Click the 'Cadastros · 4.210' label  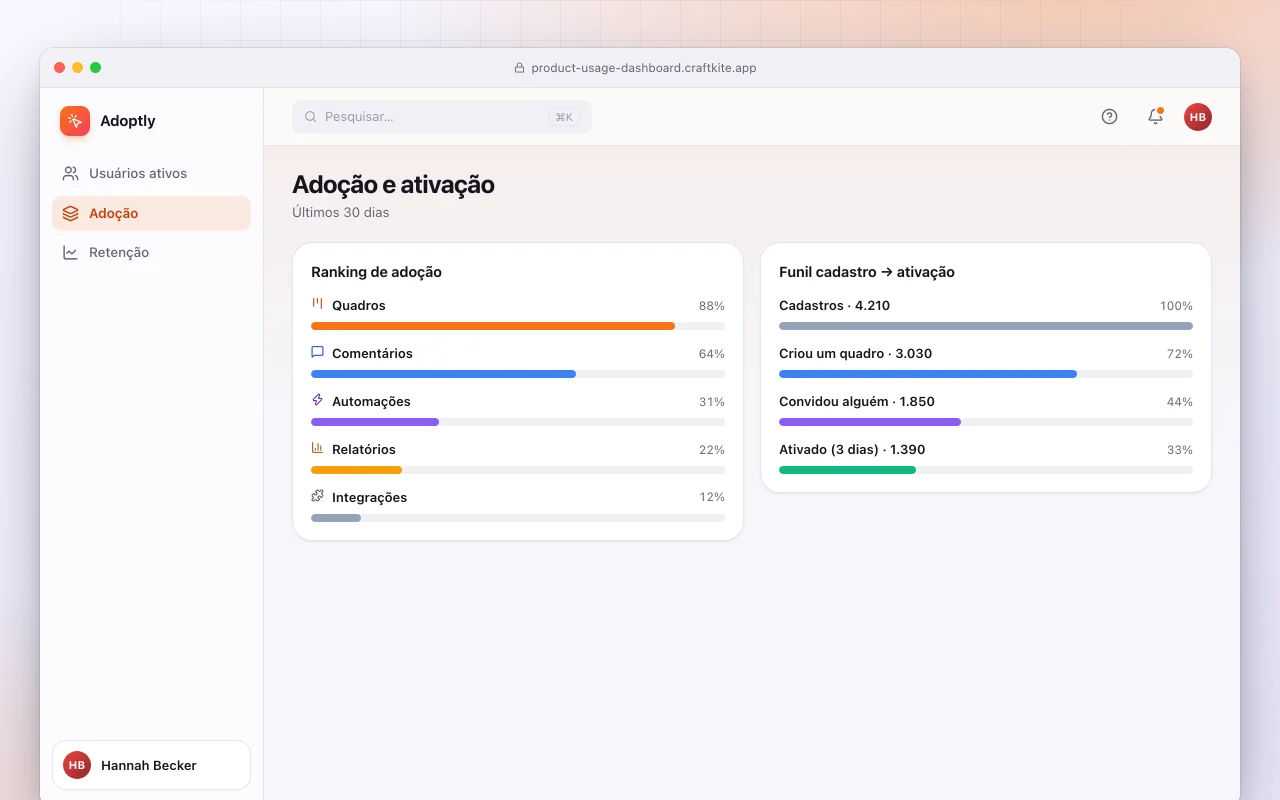pos(834,306)
